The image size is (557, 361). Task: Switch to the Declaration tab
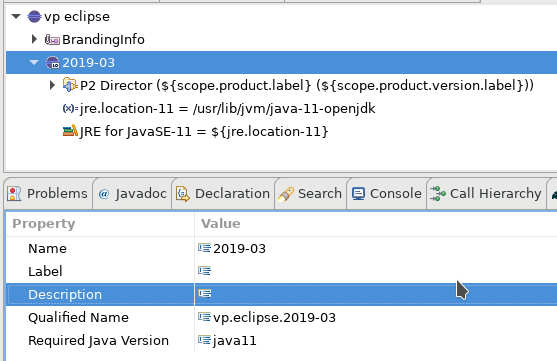[x=223, y=194]
